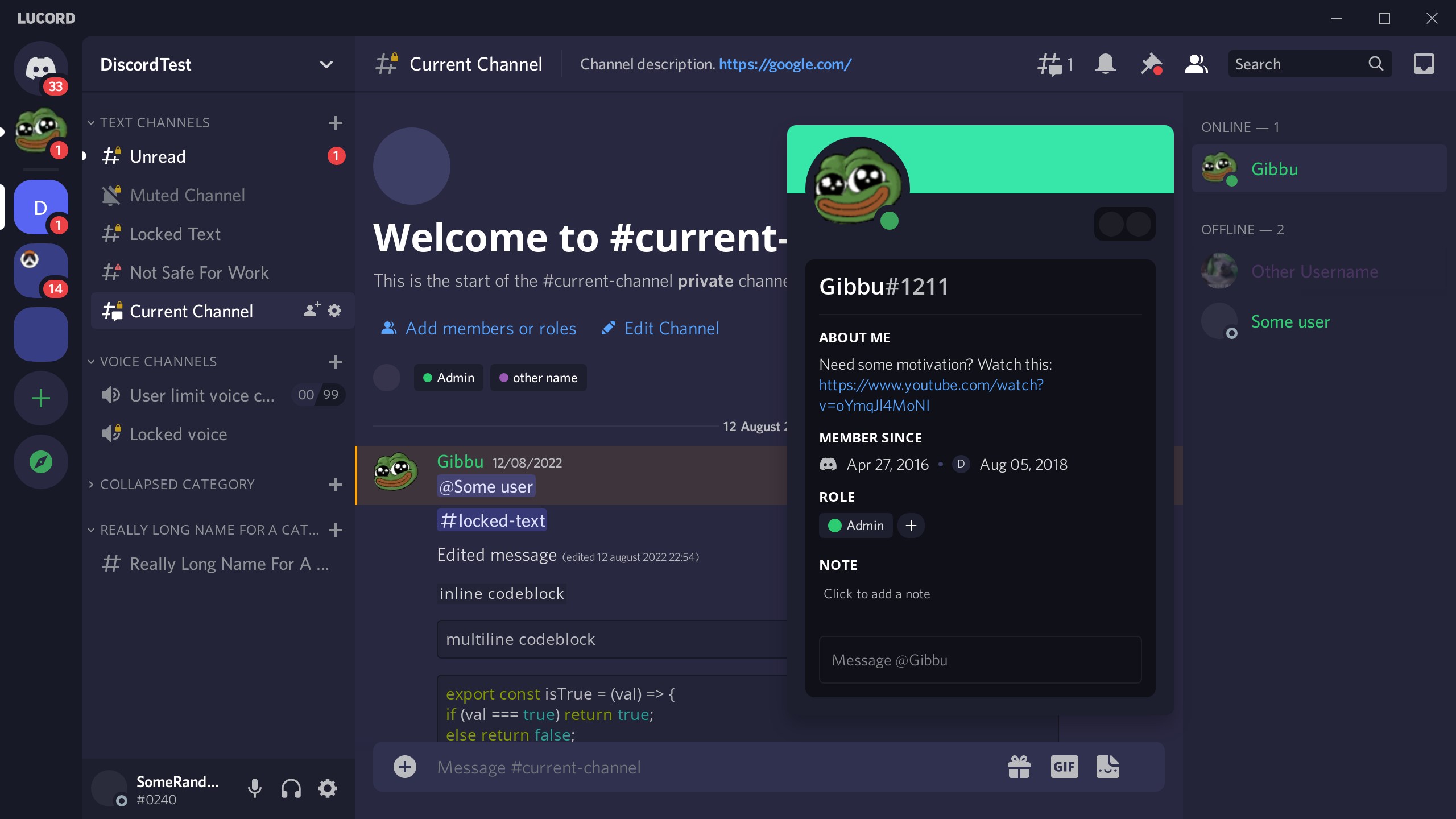
Task: Open the threads icon in channel header
Action: pyautogui.click(x=1050, y=64)
